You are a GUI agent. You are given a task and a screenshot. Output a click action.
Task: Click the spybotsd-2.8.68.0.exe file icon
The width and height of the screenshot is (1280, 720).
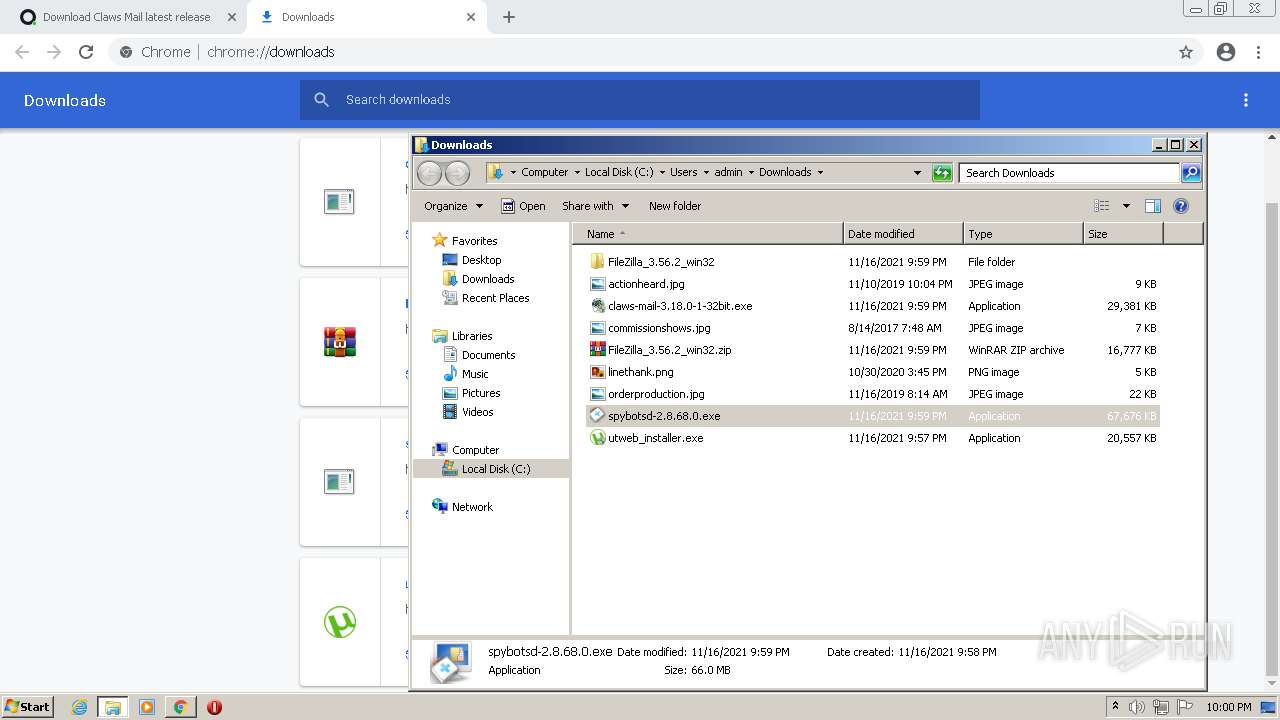pyautogui.click(x=597, y=416)
